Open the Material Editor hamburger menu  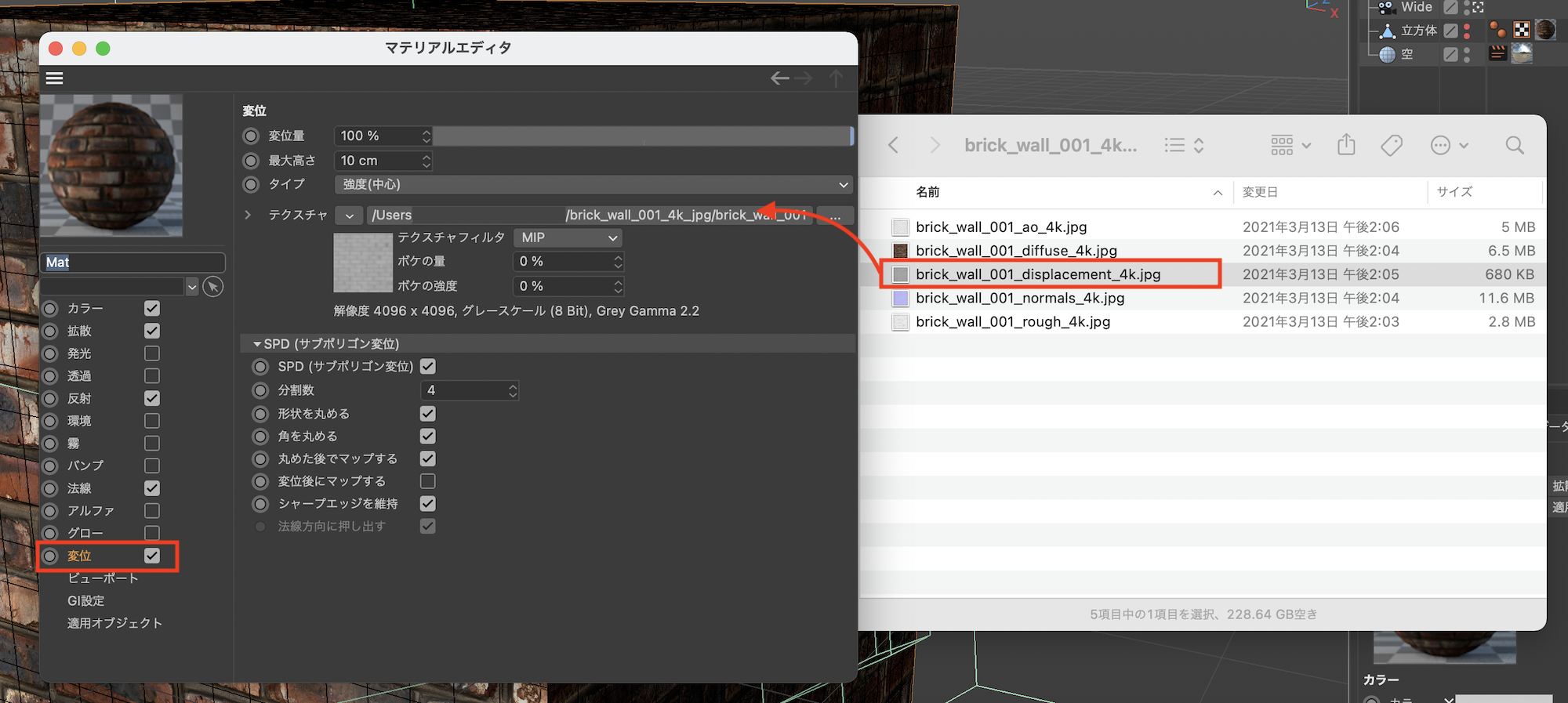click(54, 78)
